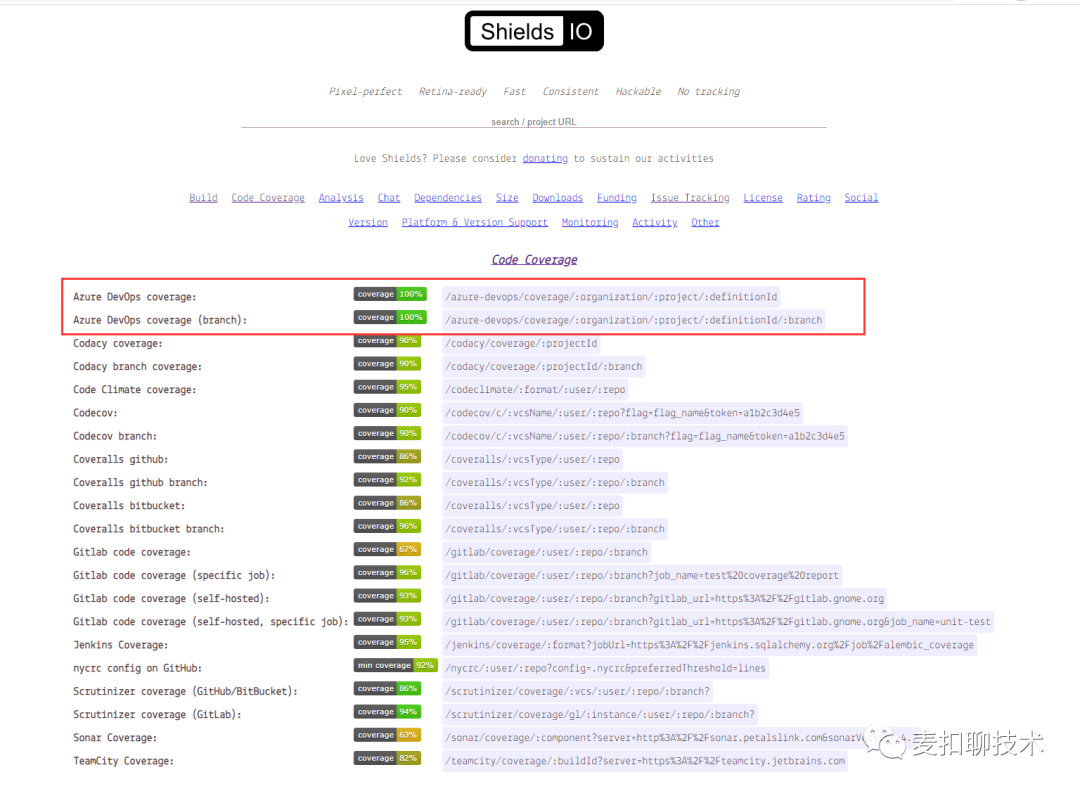Click the Codacy branch coverage badge

[x=388, y=364]
